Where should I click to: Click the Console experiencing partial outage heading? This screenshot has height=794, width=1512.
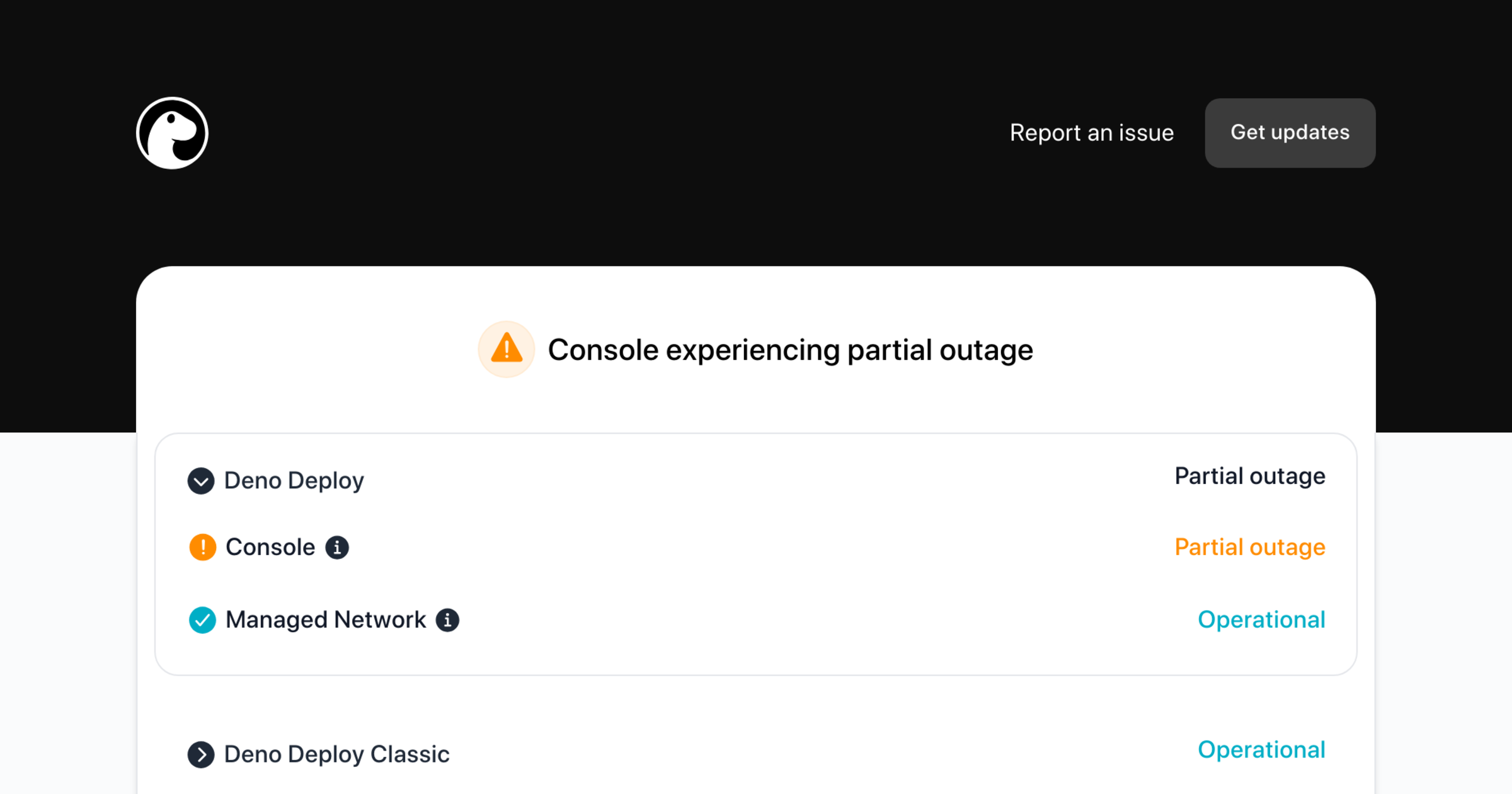[x=790, y=350]
